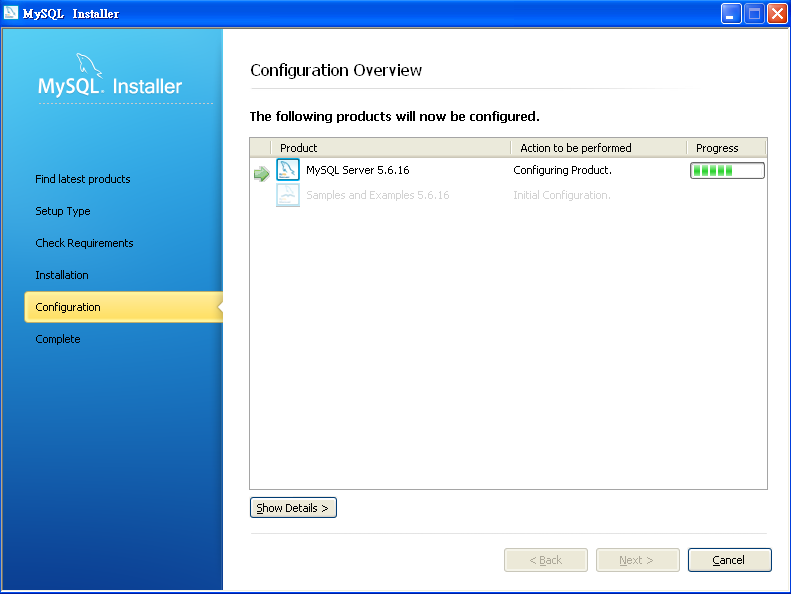Click the Cancel button

click(x=729, y=560)
